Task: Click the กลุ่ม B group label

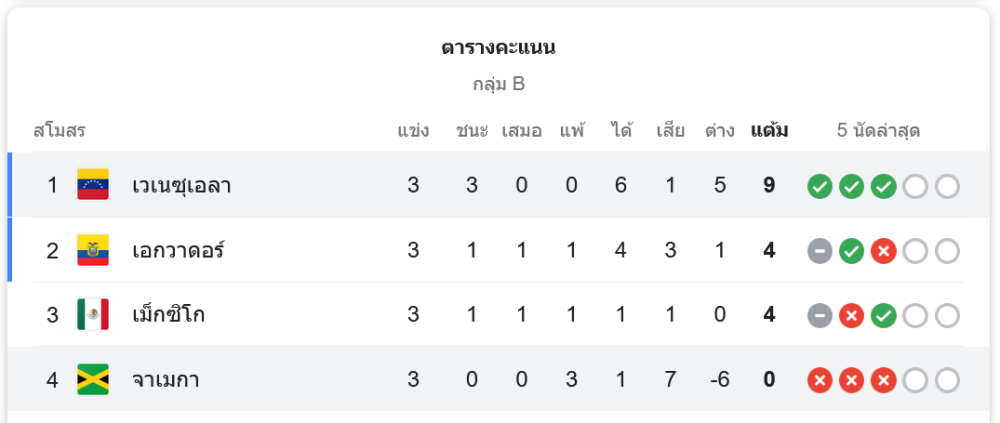Action: click(x=499, y=84)
